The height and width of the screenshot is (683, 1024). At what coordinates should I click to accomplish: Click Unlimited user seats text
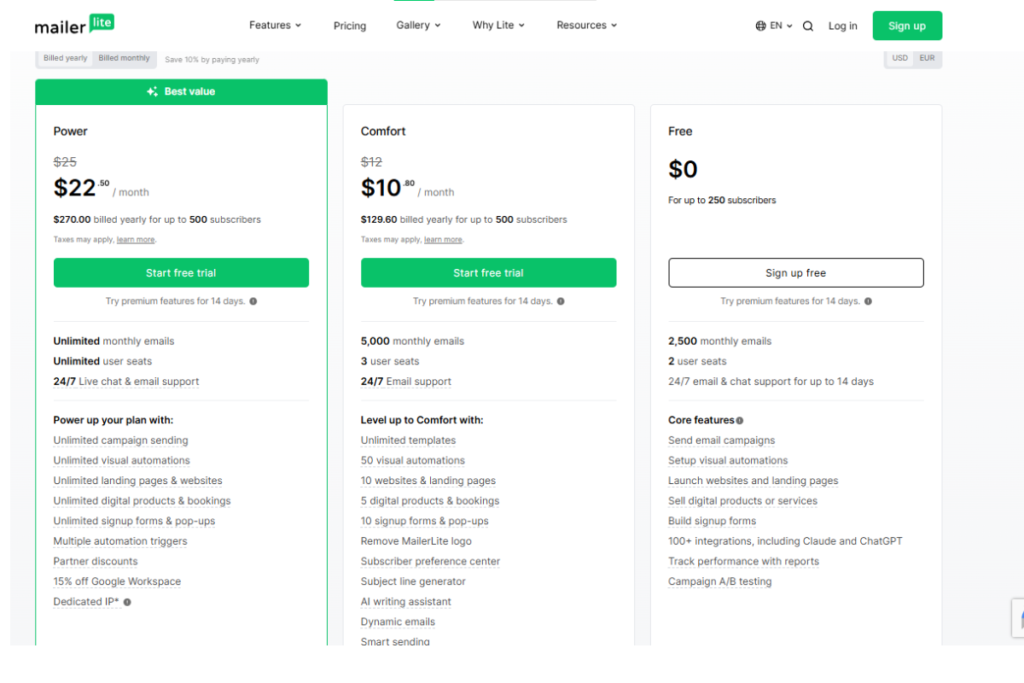[x=103, y=362]
